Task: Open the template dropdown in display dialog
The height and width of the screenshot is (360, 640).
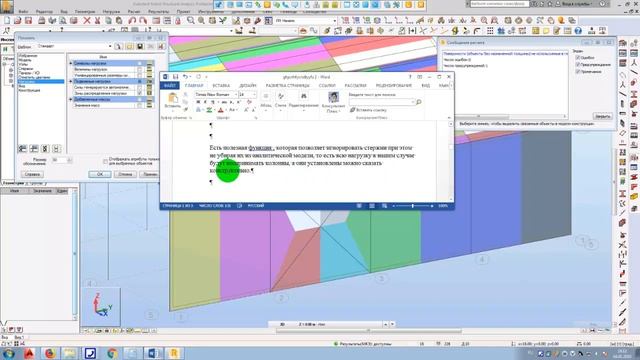Action: tap(110, 47)
